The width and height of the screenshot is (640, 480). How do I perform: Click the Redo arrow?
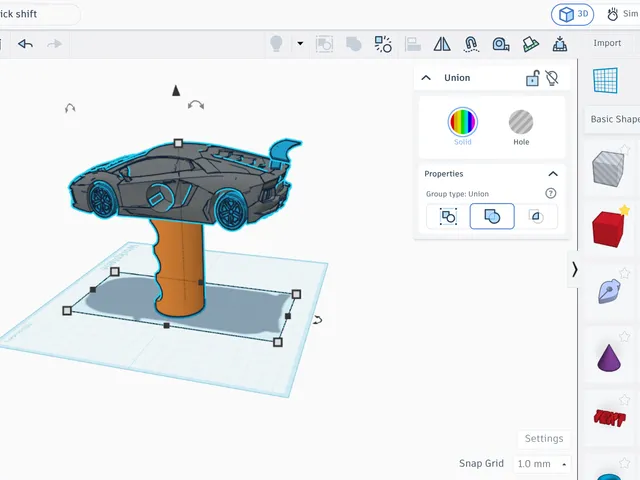pyautogui.click(x=54, y=44)
